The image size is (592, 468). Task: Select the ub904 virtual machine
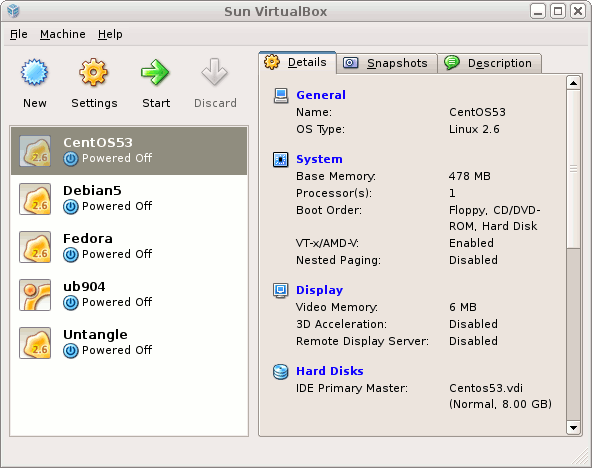pyautogui.click(x=129, y=295)
